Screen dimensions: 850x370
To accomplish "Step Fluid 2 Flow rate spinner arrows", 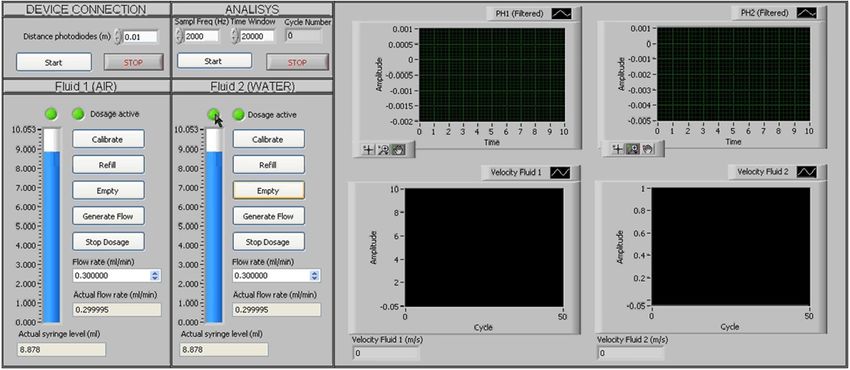I will click(x=314, y=276).
